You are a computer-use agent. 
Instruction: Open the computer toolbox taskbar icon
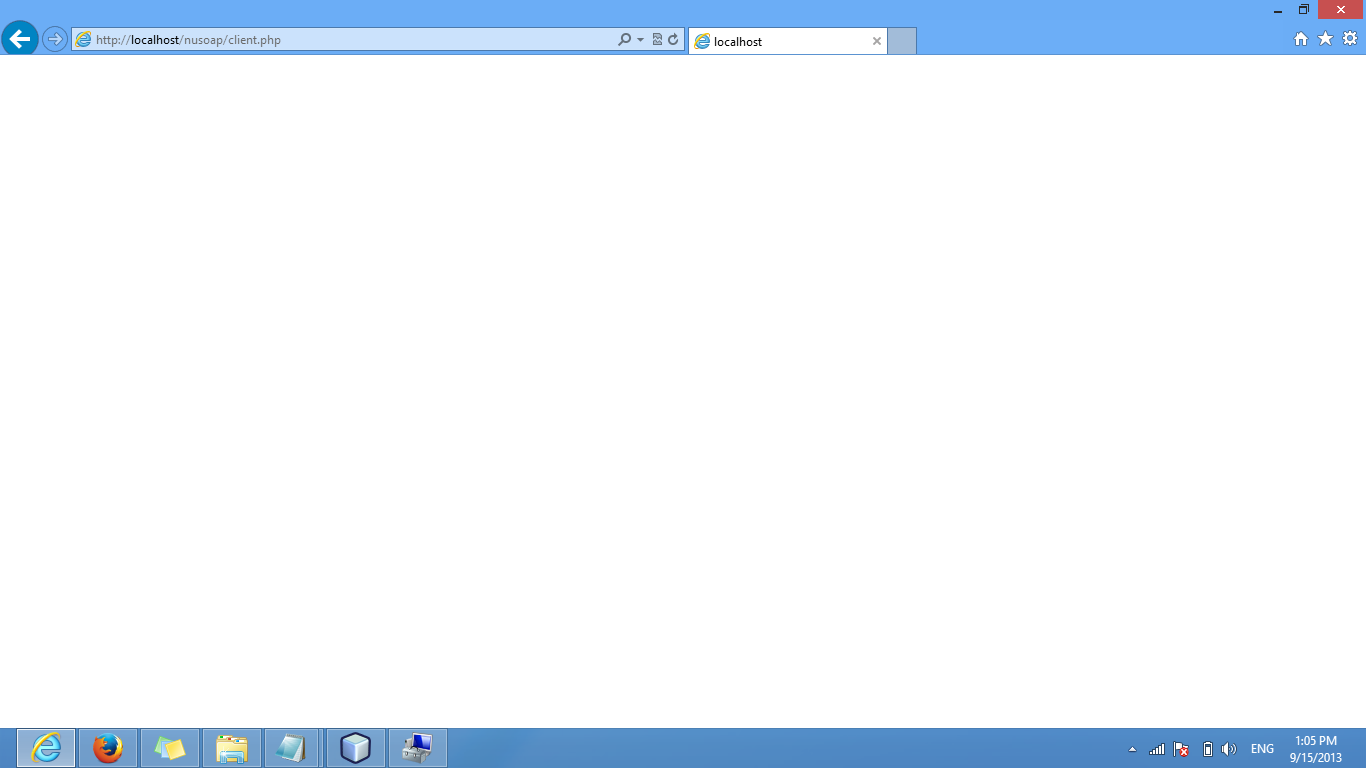pos(418,748)
